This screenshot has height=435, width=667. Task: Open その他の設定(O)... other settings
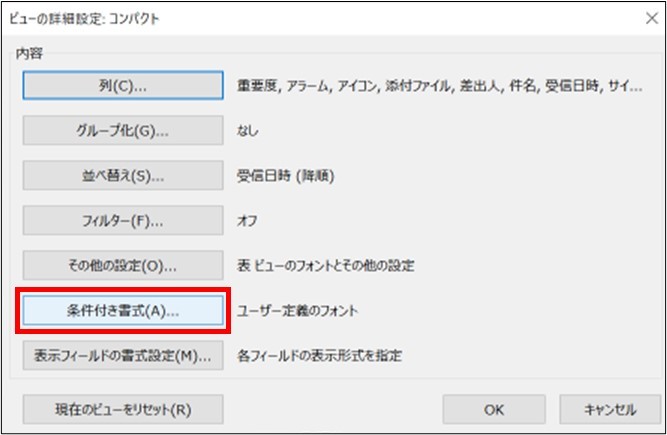click(x=123, y=265)
